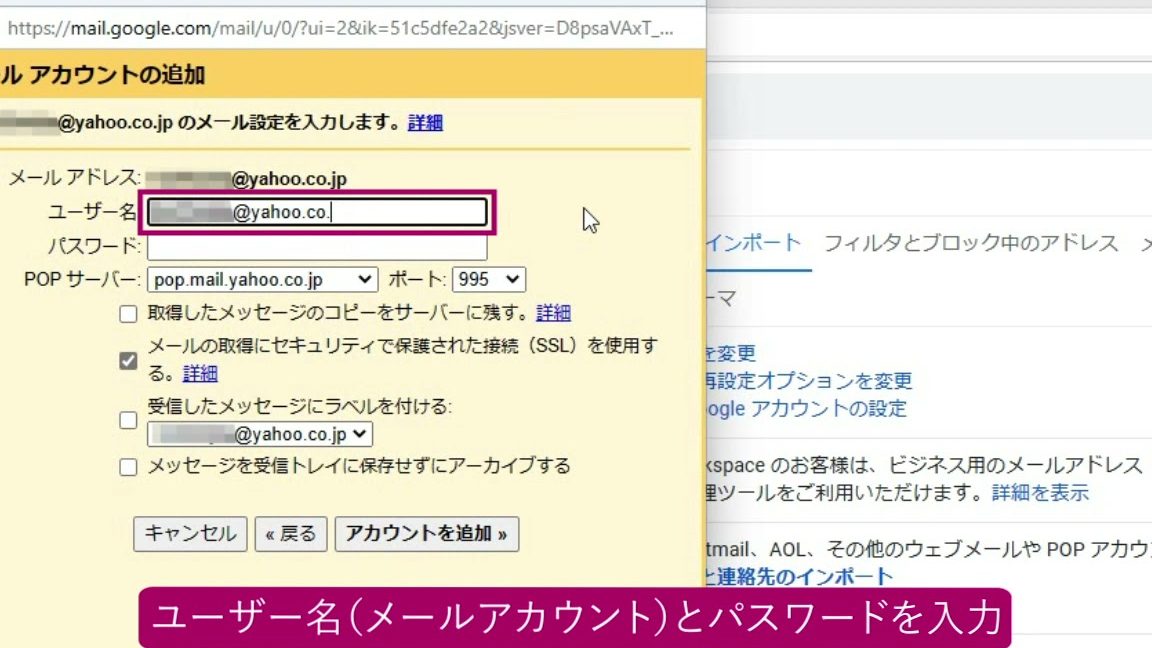The height and width of the screenshot is (648, 1152).
Task: Click the 詳細を表示 link in Gmail settings
Action: click(1040, 493)
